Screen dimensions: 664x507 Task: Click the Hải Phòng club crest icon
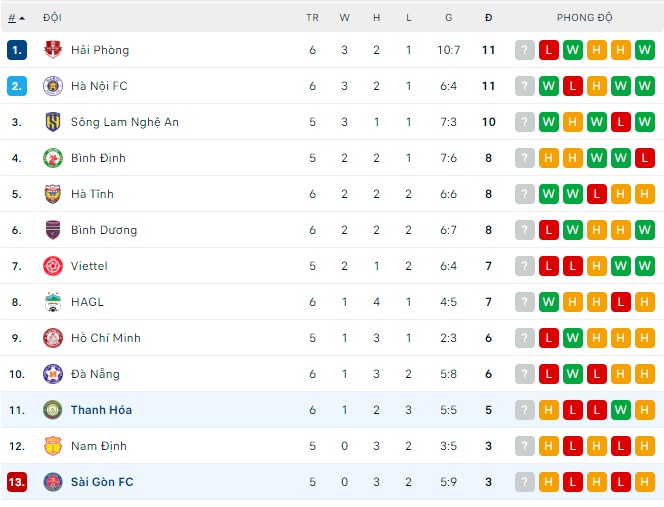(53, 50)
